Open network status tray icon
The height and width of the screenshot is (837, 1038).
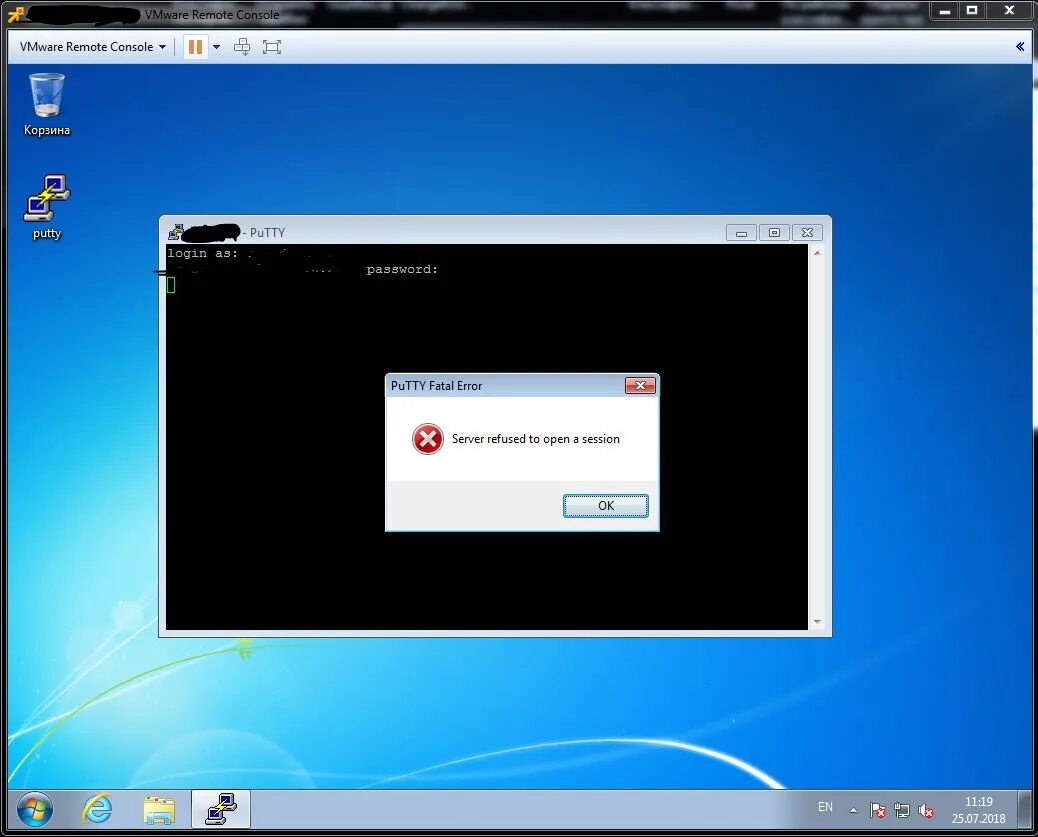(x=902, y=810)
